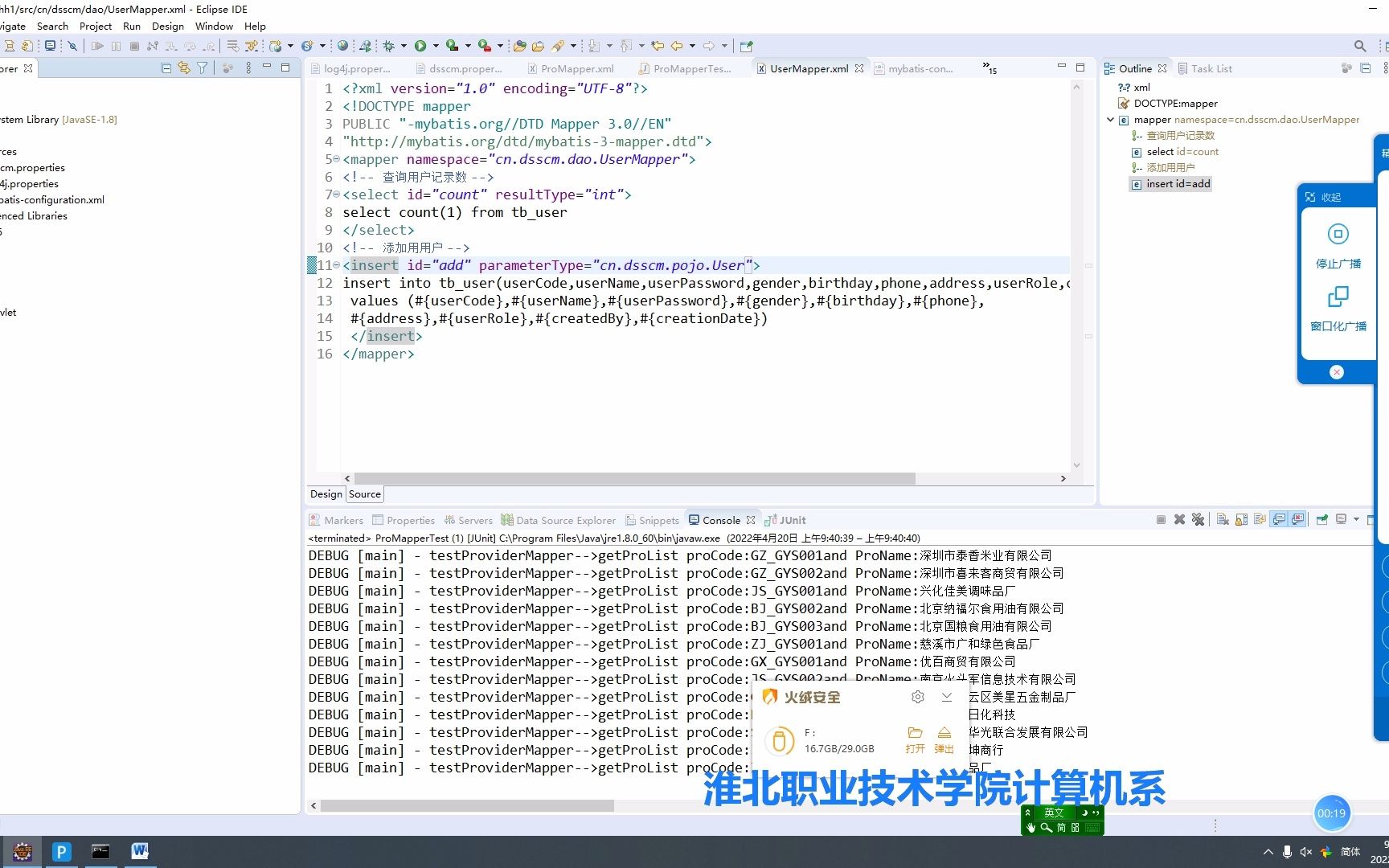Viewport: 1389px width, 868px height.
Task: Show hidden system tray icons chevron
Action: [x=1268, y=852]
